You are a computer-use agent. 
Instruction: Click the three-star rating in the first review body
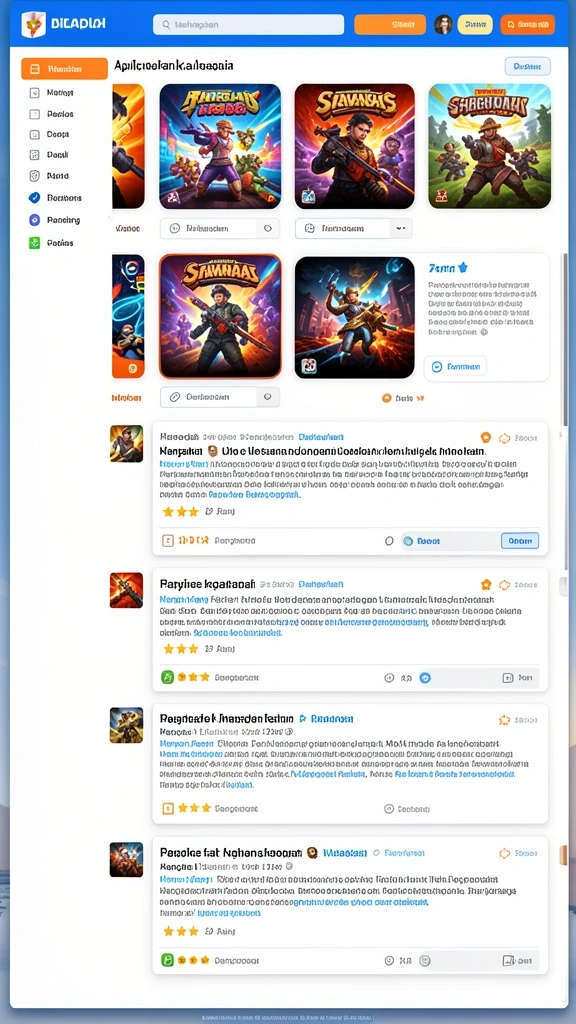(x=180, y=512)
